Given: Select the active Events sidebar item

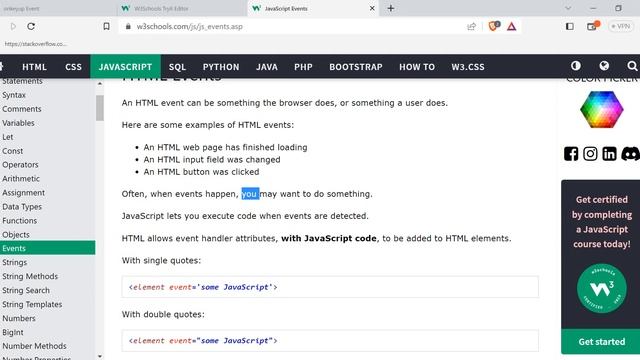Looking at the screenshot, I should click(x=47, y=248).
